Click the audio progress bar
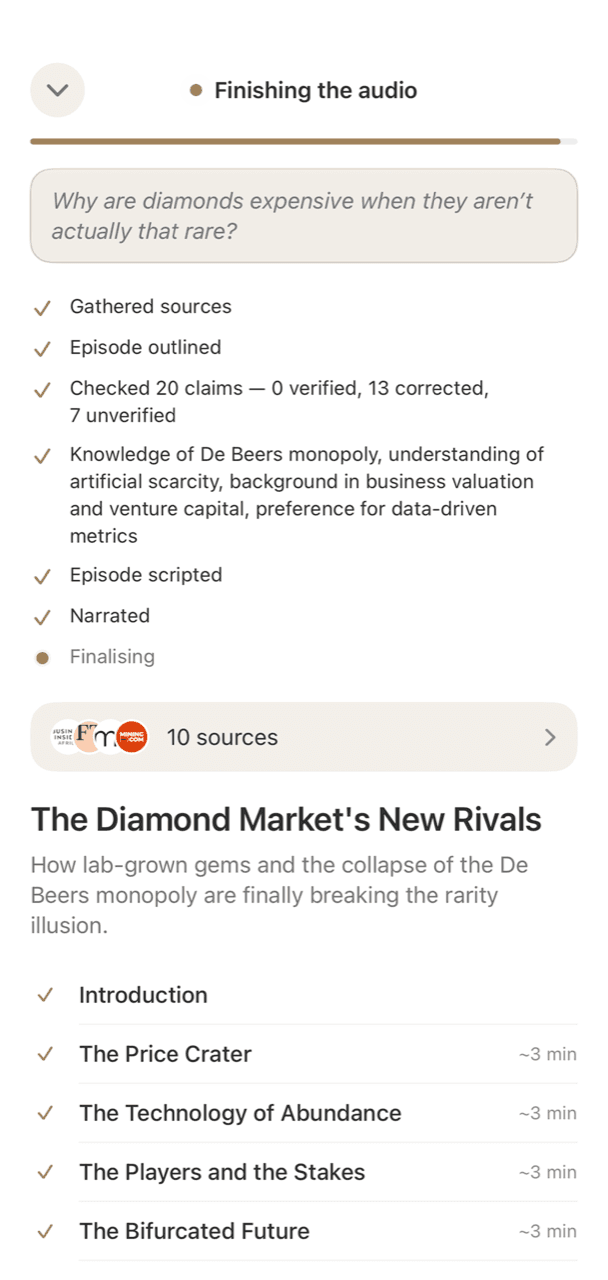The height and width of the screenshot is (1280, 608). point(304,141)
